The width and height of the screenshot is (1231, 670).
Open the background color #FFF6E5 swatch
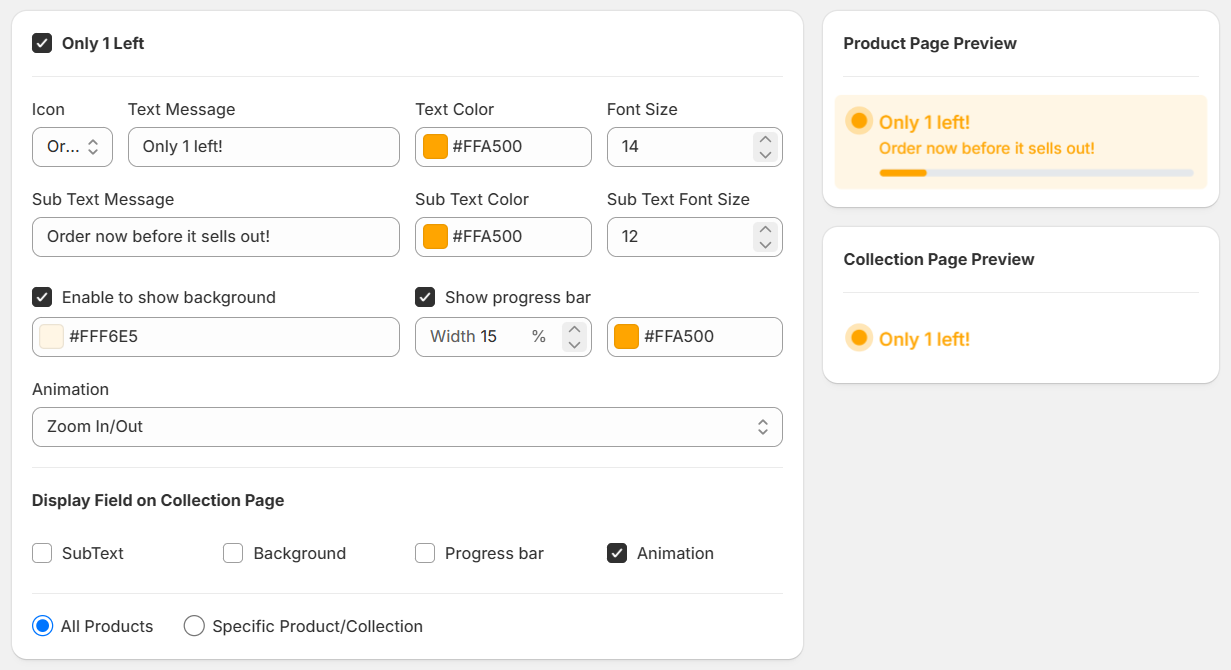[x=51, y=336]
